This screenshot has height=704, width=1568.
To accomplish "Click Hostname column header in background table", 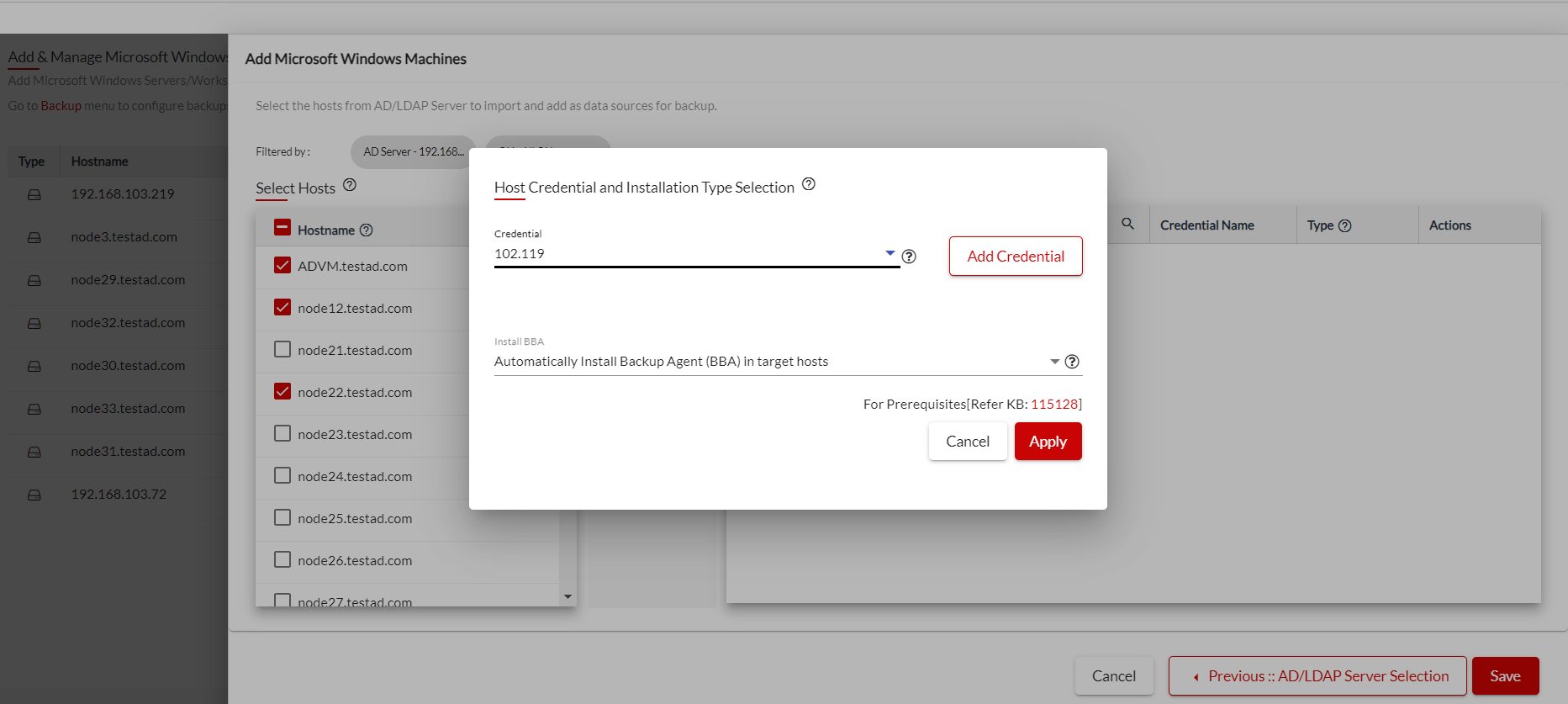I will click(100, 161).
